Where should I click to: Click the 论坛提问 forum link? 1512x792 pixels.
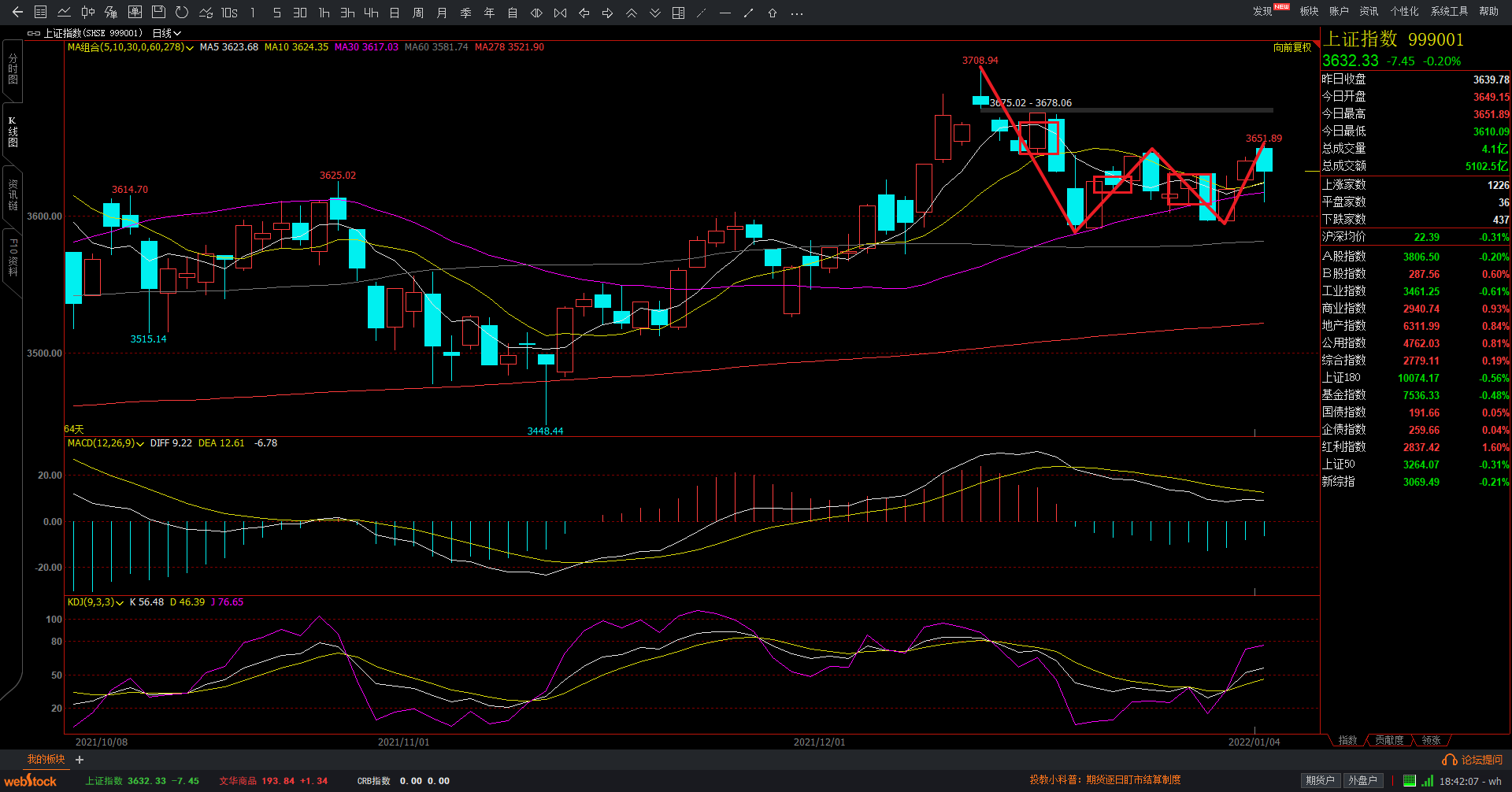[x=1473, y=760]
